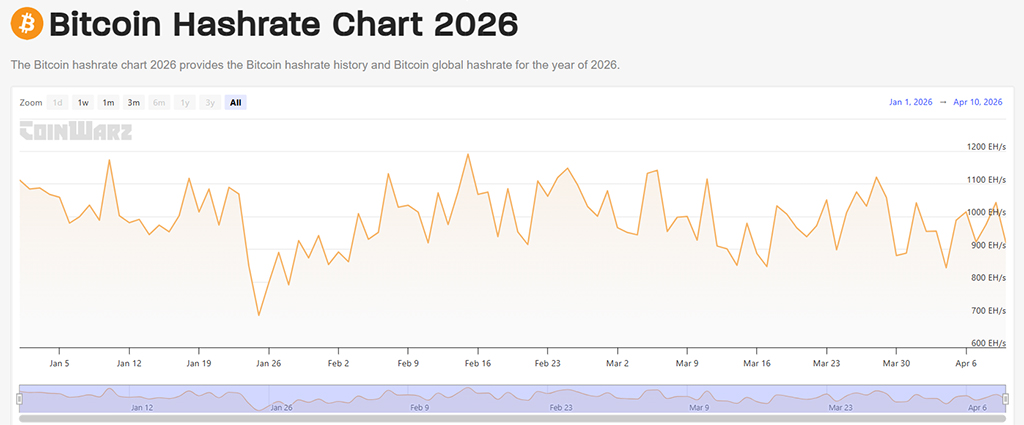Click the horizontal scrollbar below the navigator

click(512, 418)
